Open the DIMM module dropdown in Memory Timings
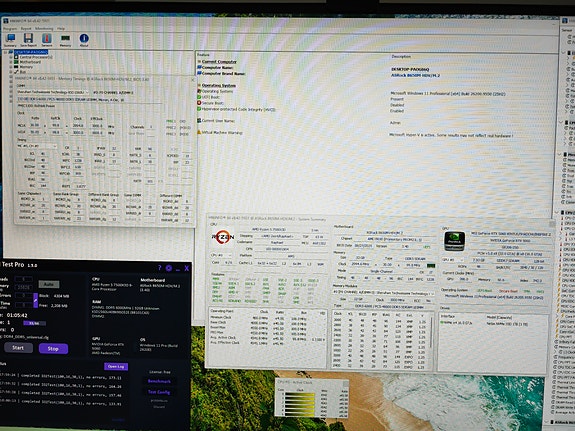This screenshot has width=575, height=431. coord(53,92)
